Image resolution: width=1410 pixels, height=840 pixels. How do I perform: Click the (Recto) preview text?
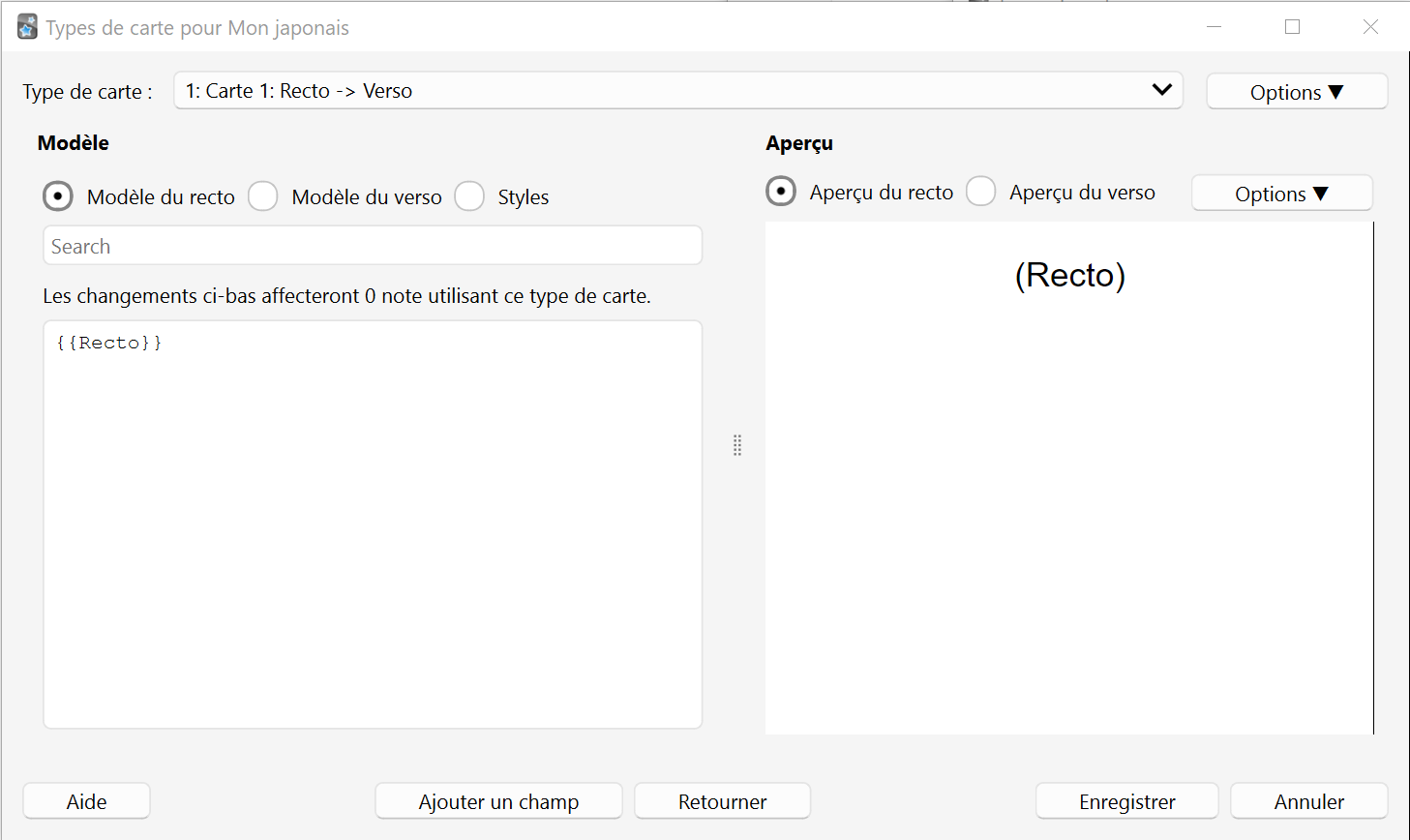1069,275
